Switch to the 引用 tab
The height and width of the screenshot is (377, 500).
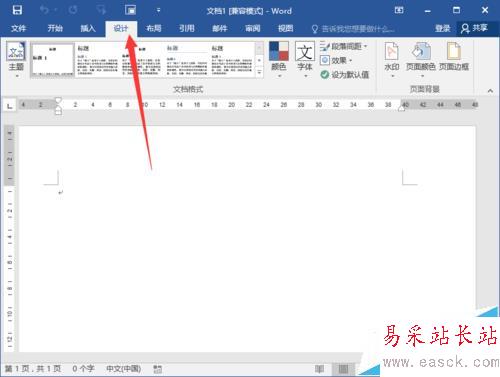click(x=187, y=28)
